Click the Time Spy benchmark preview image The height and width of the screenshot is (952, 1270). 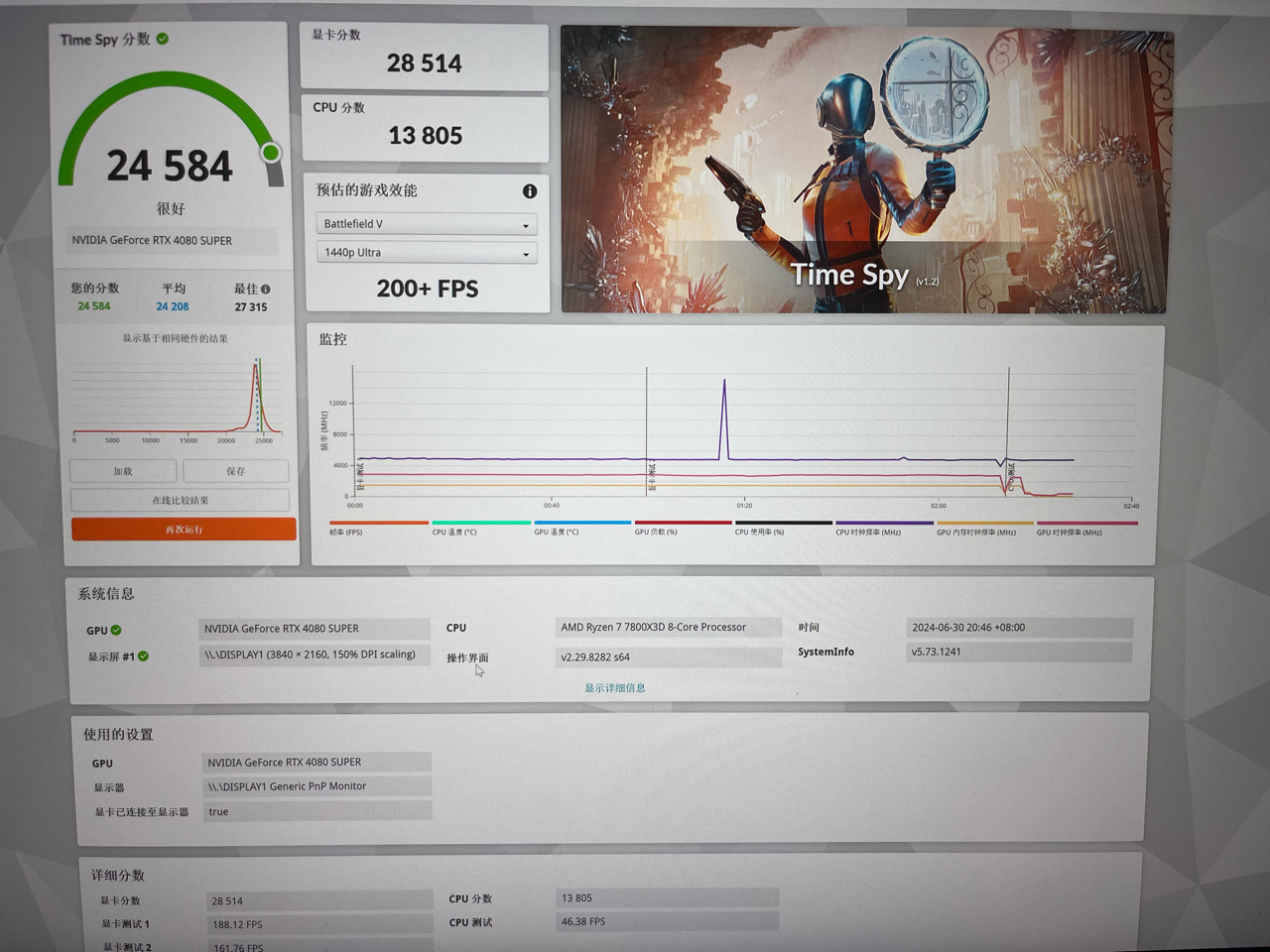pyautogui.click(x=863, y=165)
